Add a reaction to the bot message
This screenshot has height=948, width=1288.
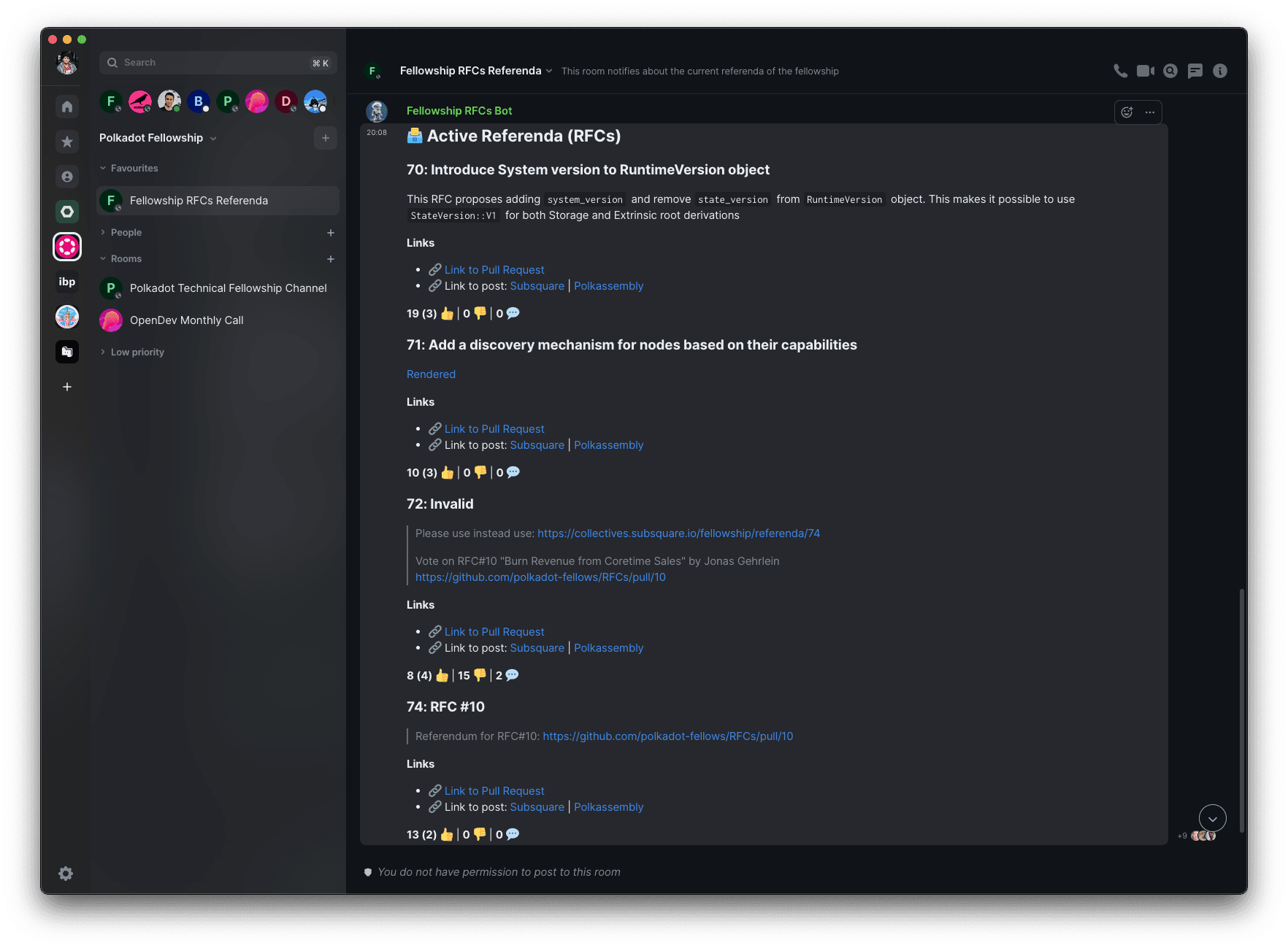click(1127, 112)
